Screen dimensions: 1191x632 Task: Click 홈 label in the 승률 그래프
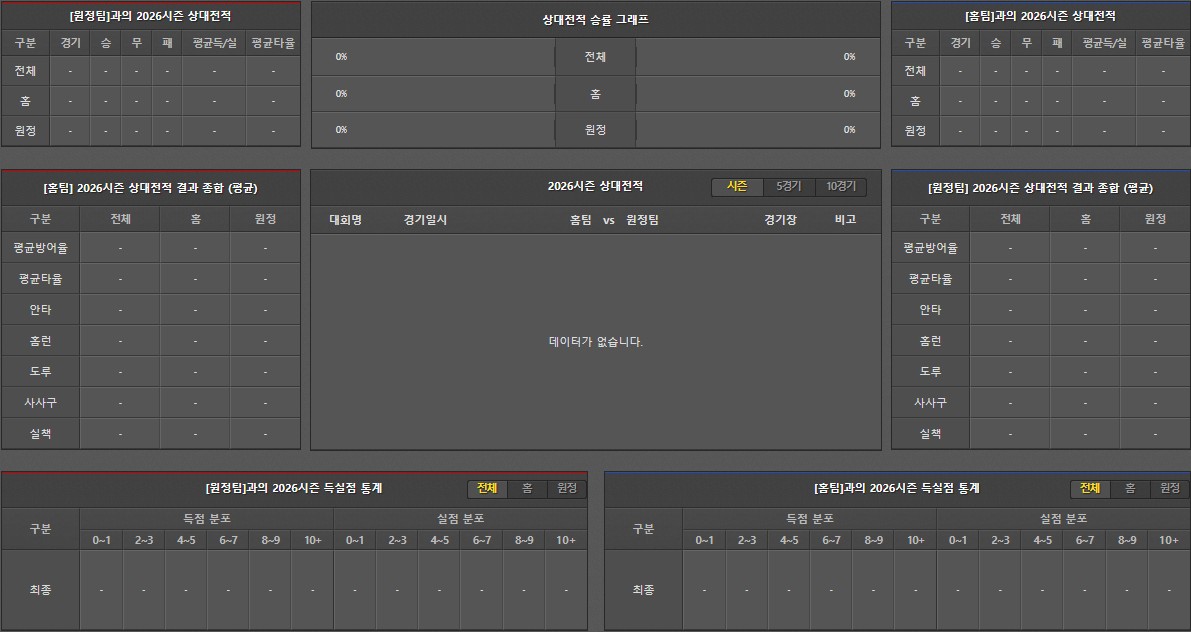coord(595,94)
